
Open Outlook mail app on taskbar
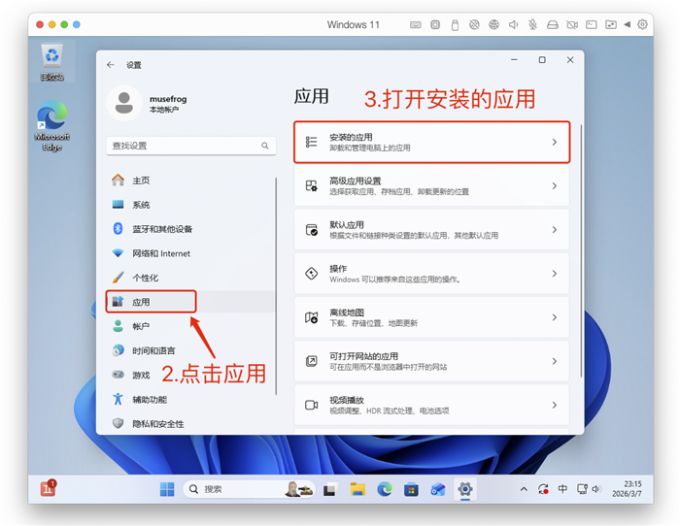point(438,490)
